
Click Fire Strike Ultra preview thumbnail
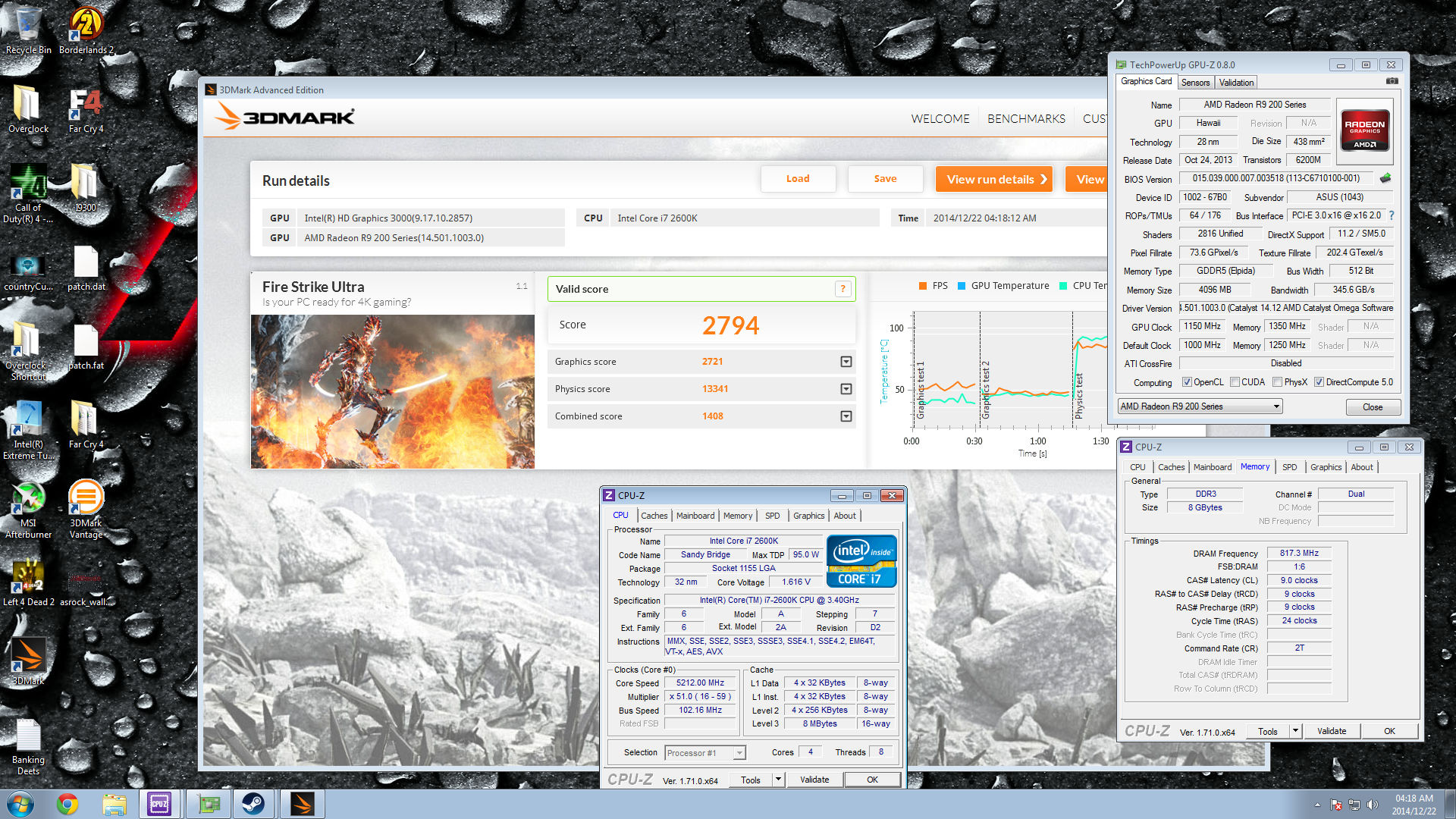tap(392, 391)
